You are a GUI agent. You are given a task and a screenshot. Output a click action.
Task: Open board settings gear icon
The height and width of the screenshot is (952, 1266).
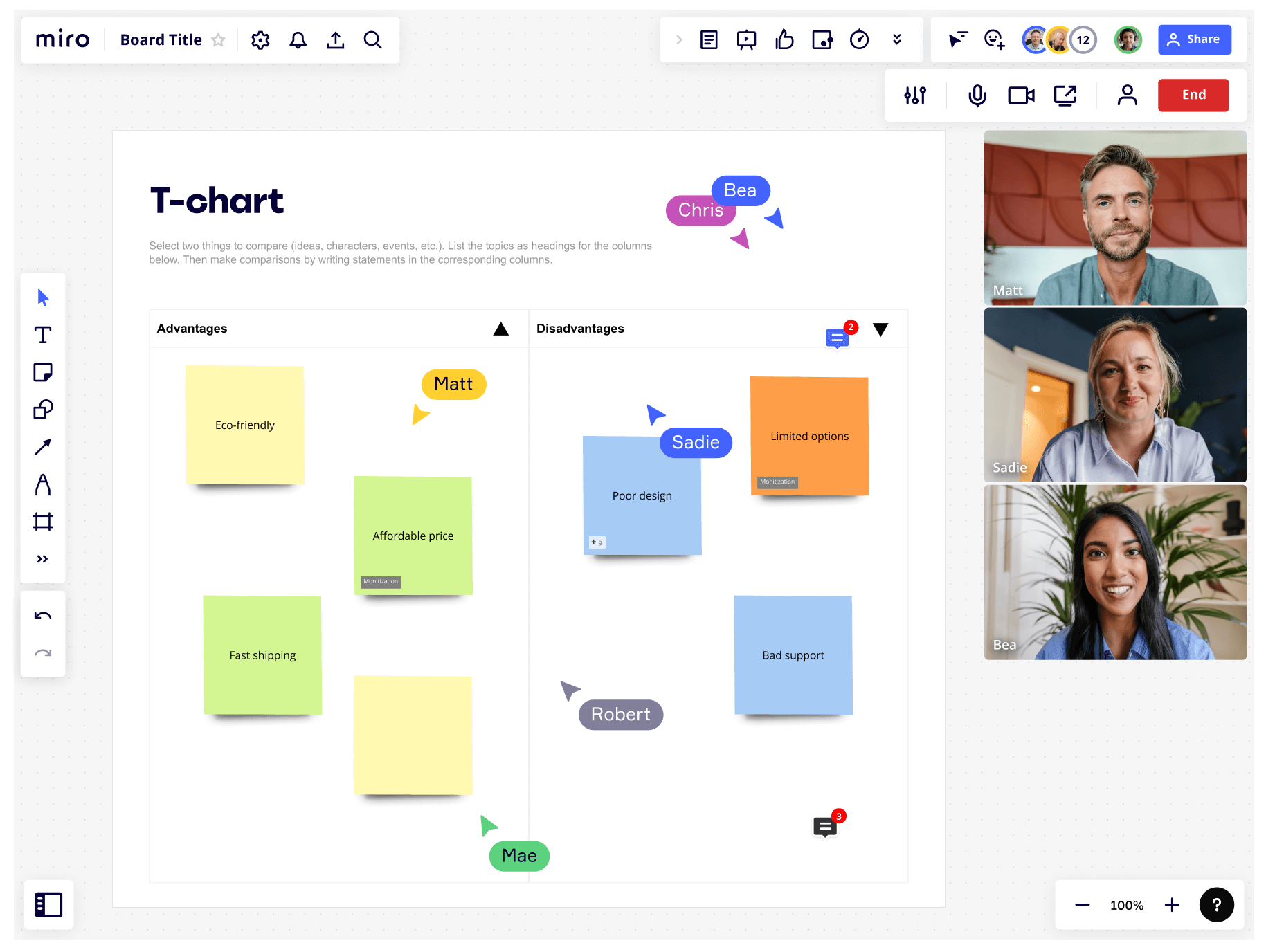click(x=260, y=40)
